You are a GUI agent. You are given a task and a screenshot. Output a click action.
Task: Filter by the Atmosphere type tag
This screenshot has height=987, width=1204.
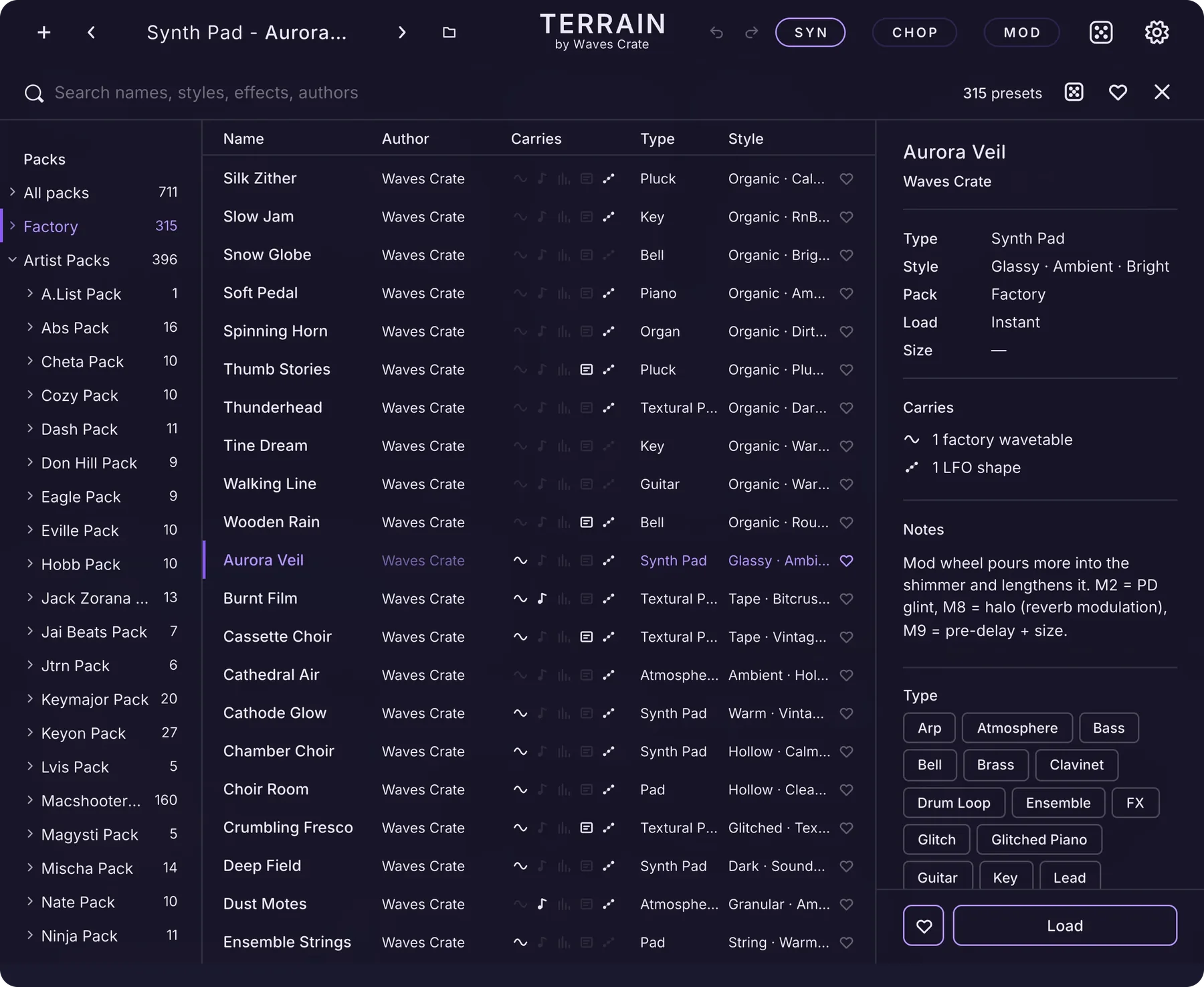[x=1017, y=728]
